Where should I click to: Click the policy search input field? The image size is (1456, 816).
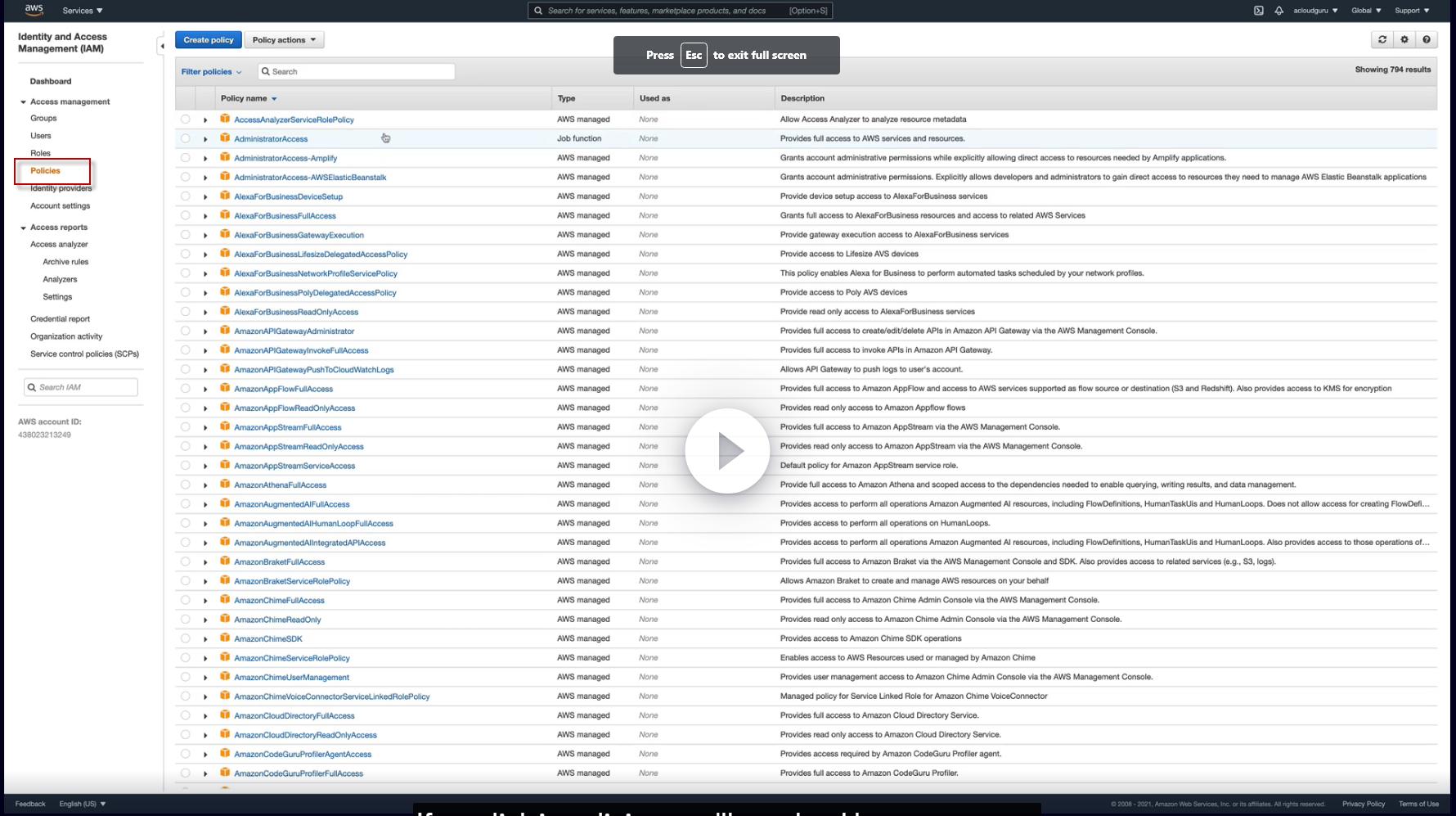pos(356,71)
